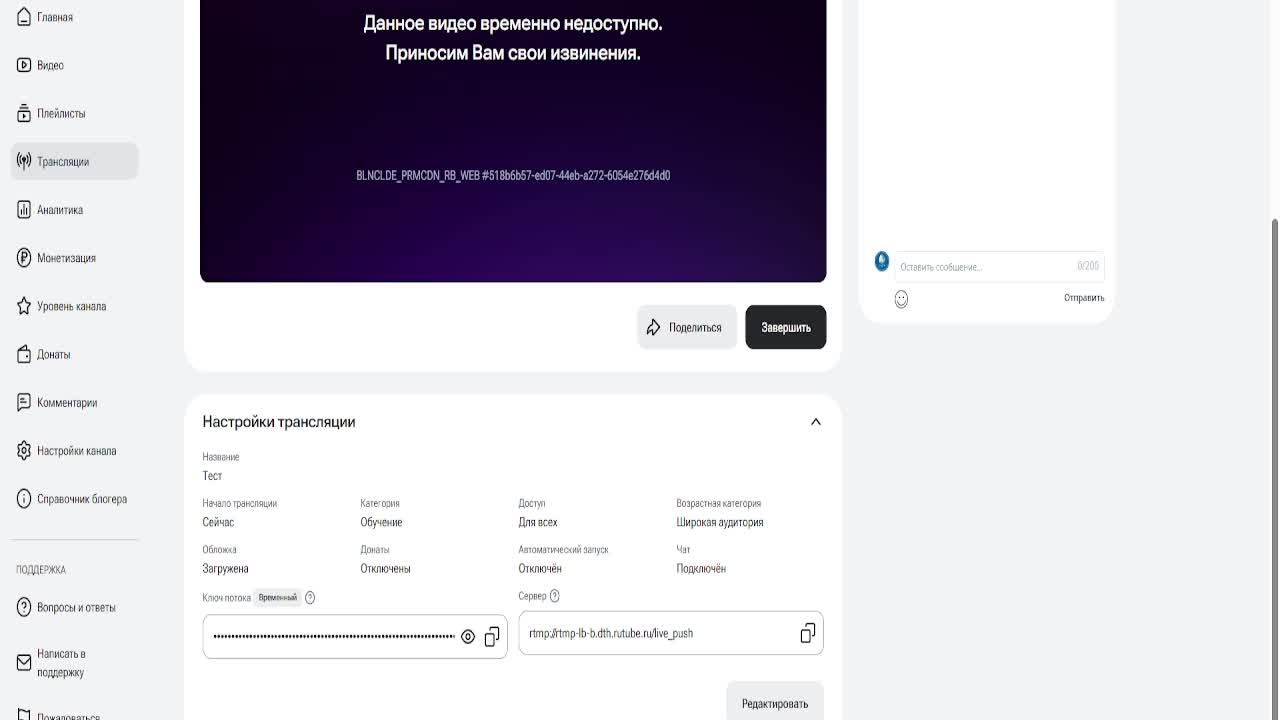1280x720 pixels.
Task: Select Трансляции menu item
Action: [x=74, y=161]
